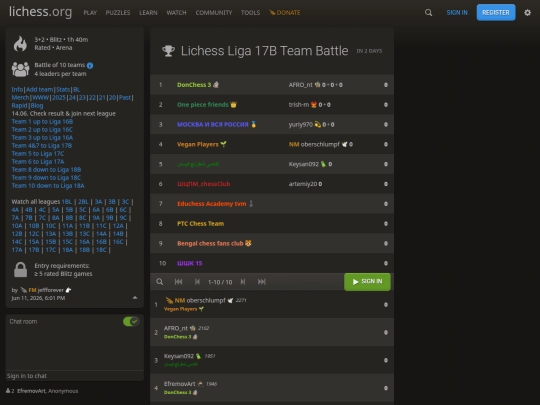Follow Team 5 to Liga 17C link
Viewport: 540px width, 405px height.
(x=38, y=154)
